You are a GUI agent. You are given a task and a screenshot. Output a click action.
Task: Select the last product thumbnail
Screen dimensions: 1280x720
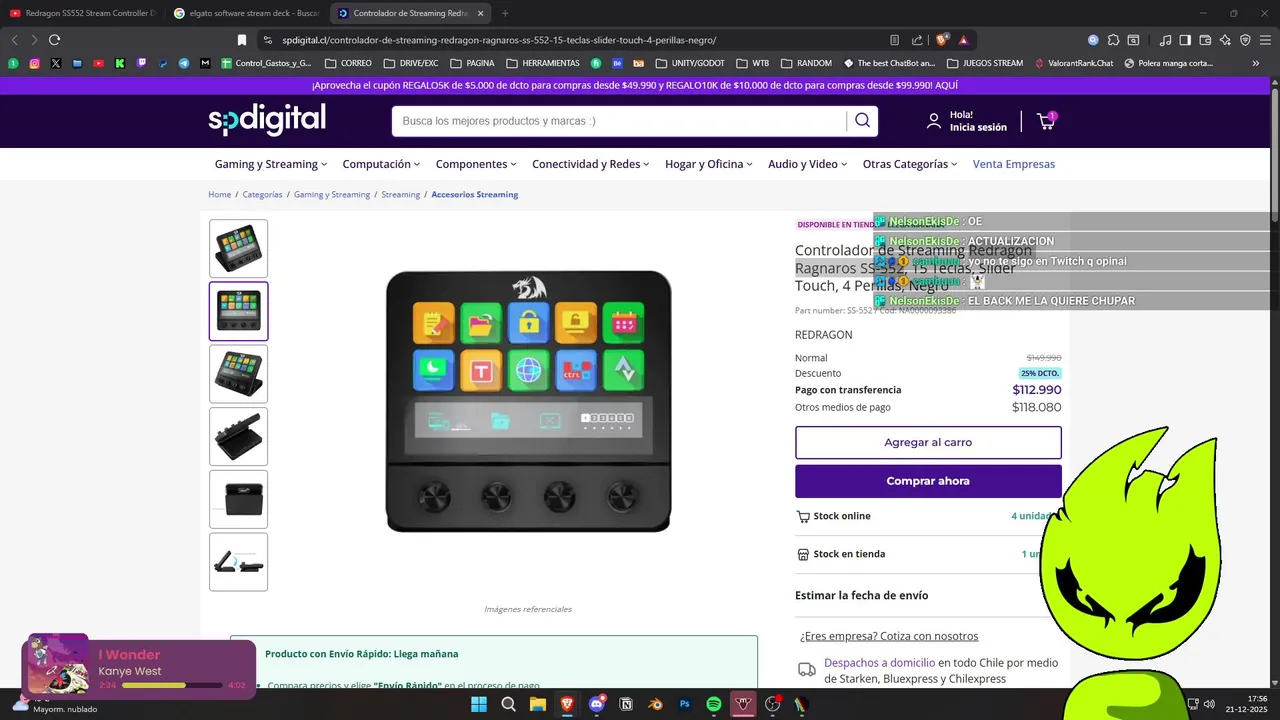(238, 562)
